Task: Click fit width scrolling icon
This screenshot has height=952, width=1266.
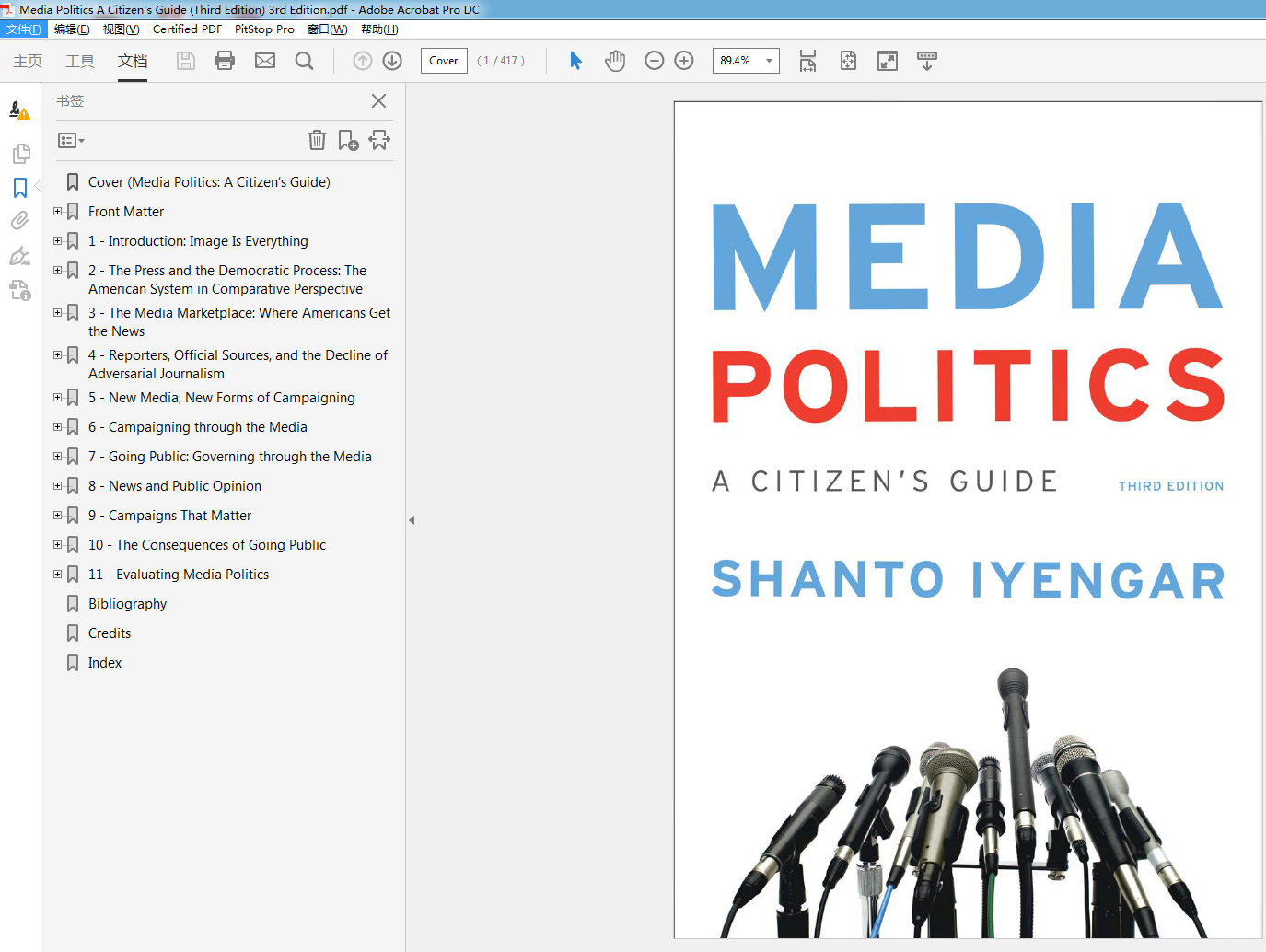Action: pos(807,61)
